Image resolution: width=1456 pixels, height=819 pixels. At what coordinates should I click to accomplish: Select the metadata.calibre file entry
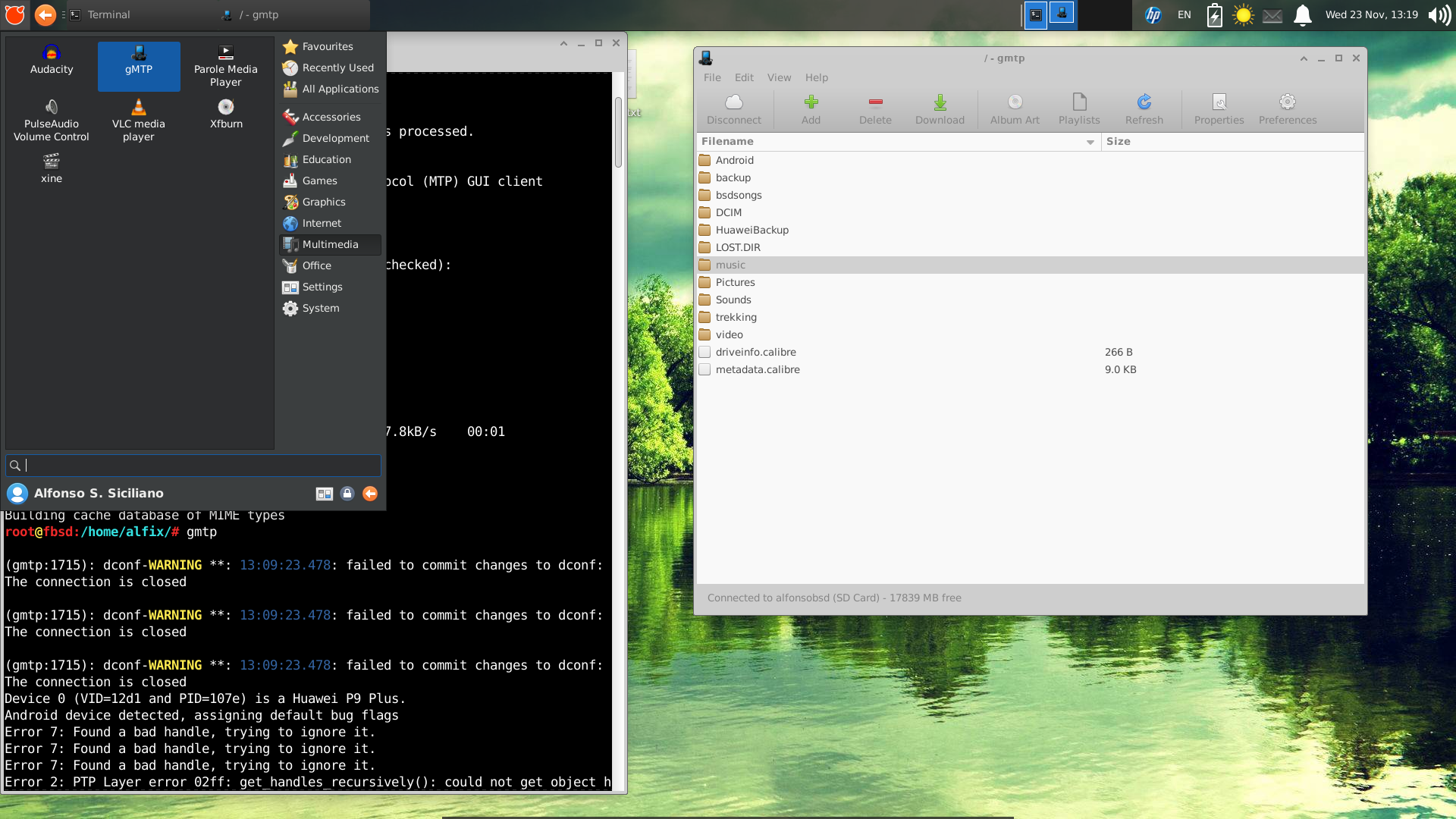757,369
